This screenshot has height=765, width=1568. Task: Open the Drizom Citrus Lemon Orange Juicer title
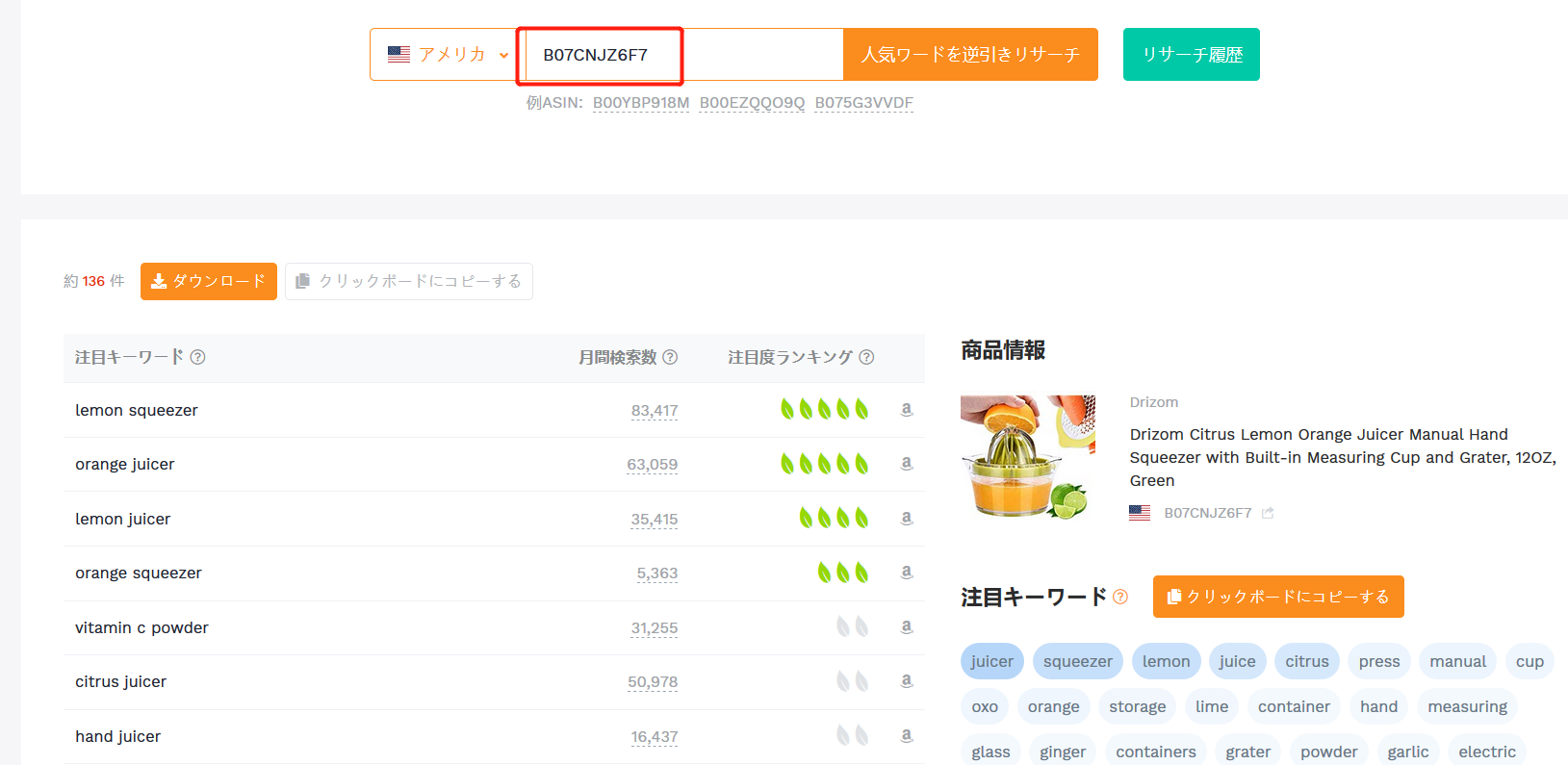pyautogui.click(x=1343, y=457)
